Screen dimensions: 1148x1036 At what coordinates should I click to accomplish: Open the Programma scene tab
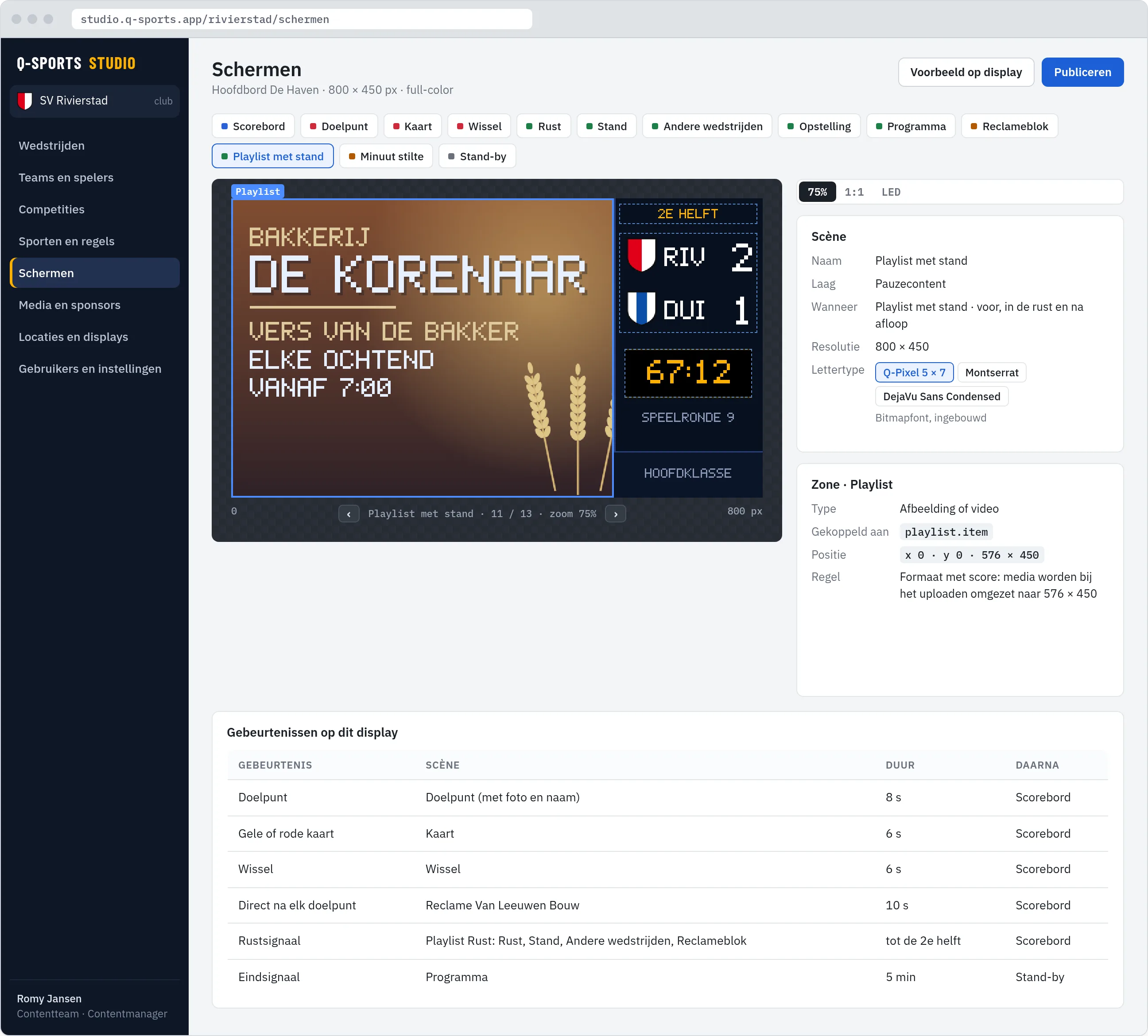coord(910,126)
